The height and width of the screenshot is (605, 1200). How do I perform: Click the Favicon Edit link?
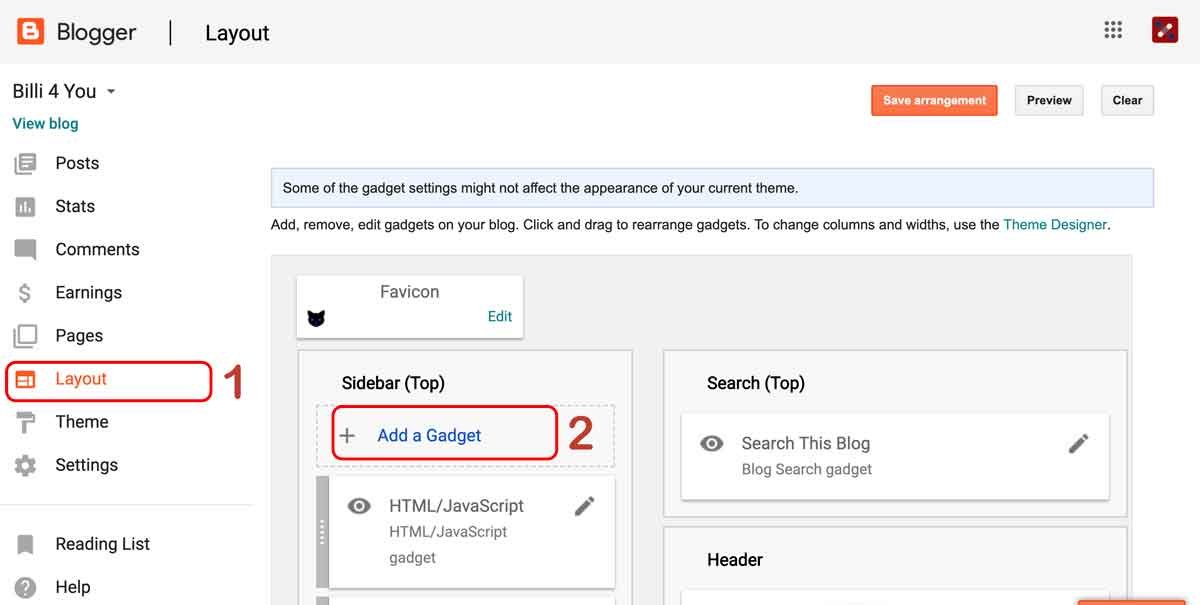tap(500, 316)
